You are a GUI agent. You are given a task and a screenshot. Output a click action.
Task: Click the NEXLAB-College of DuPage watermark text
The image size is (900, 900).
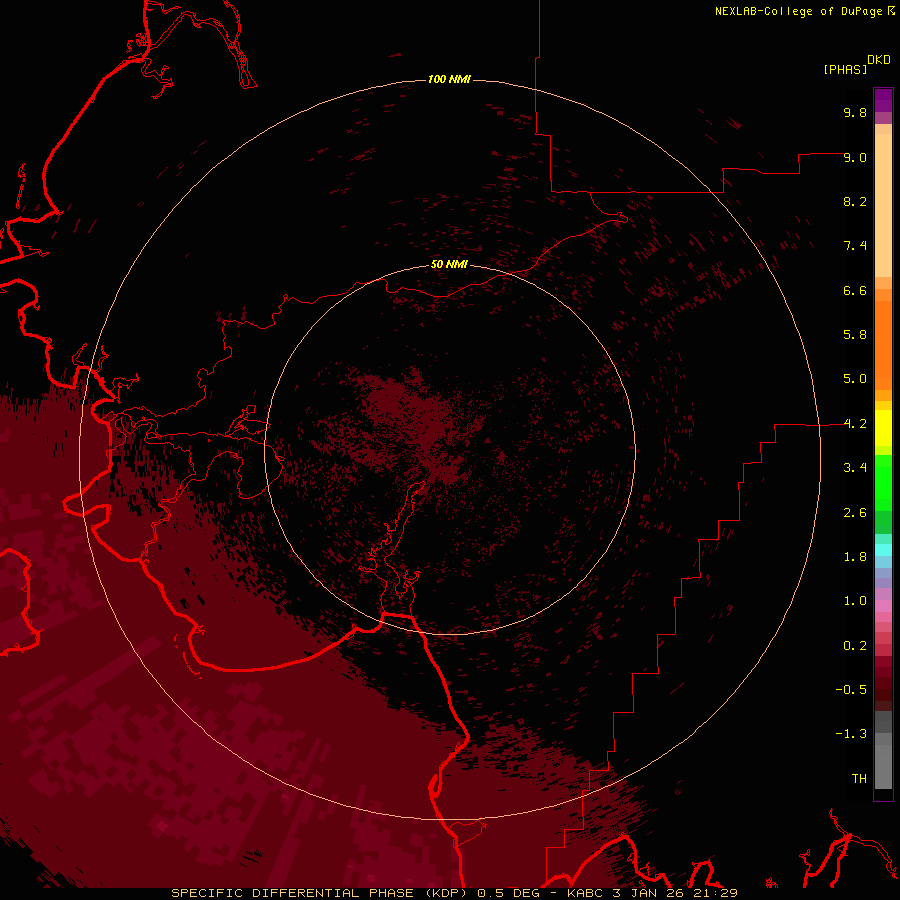(800, 11)
